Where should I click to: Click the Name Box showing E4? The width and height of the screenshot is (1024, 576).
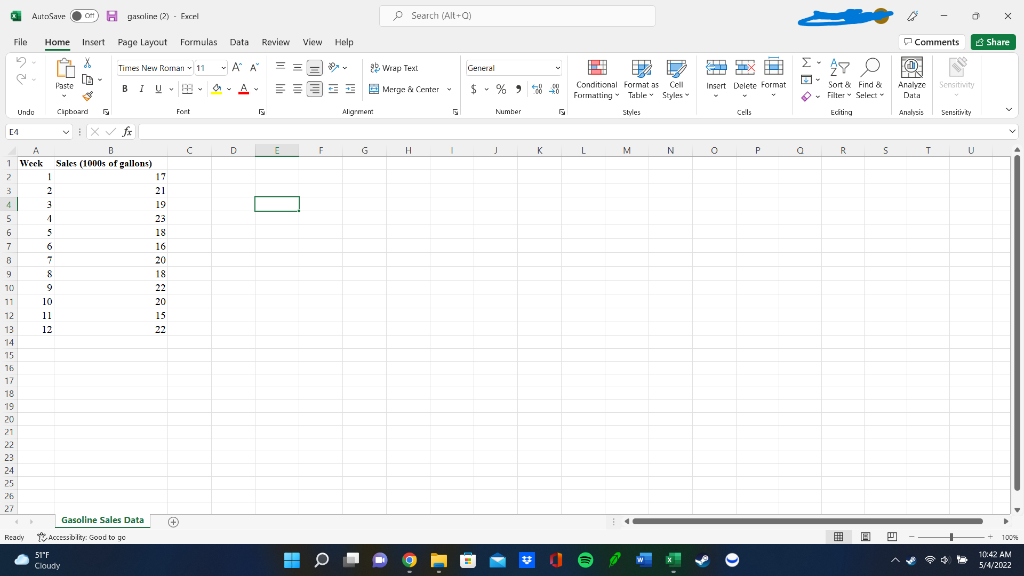tap(38, 132)
